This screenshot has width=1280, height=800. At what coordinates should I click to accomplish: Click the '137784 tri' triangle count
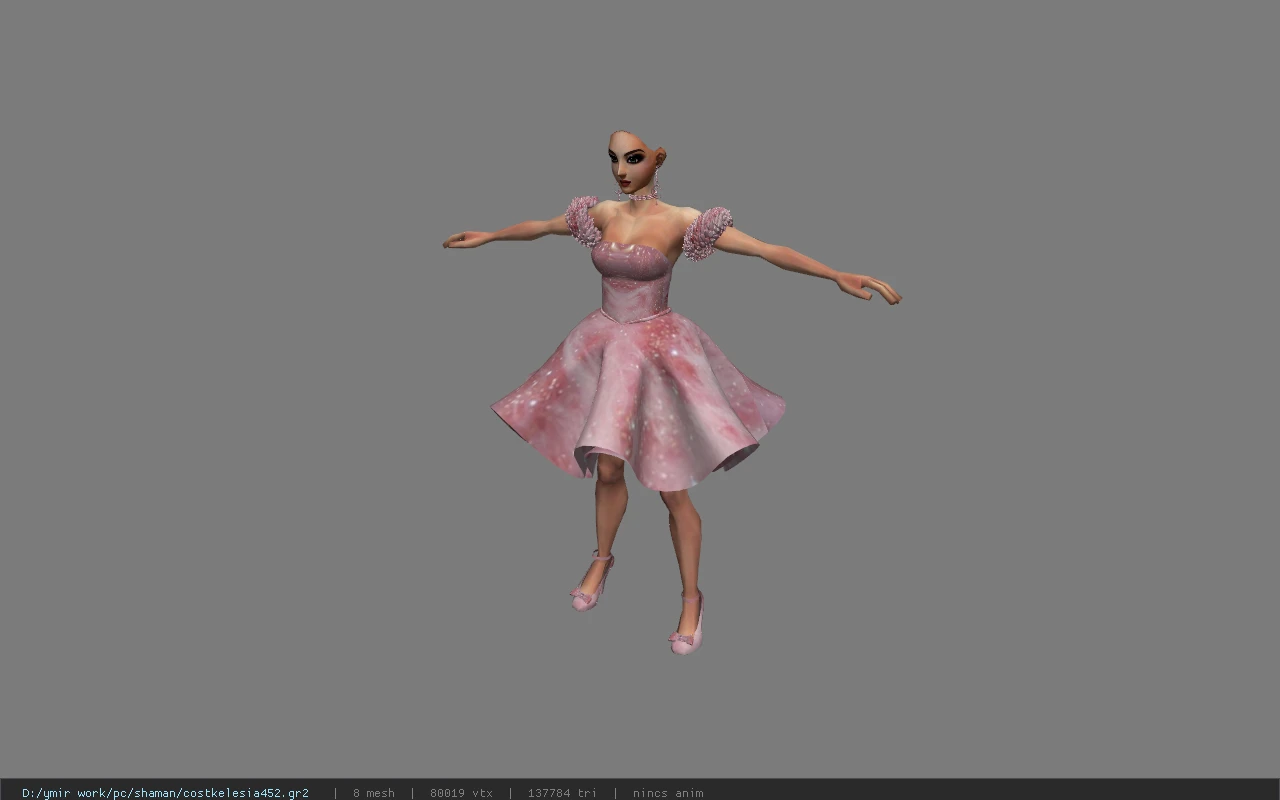pos(562,793)
